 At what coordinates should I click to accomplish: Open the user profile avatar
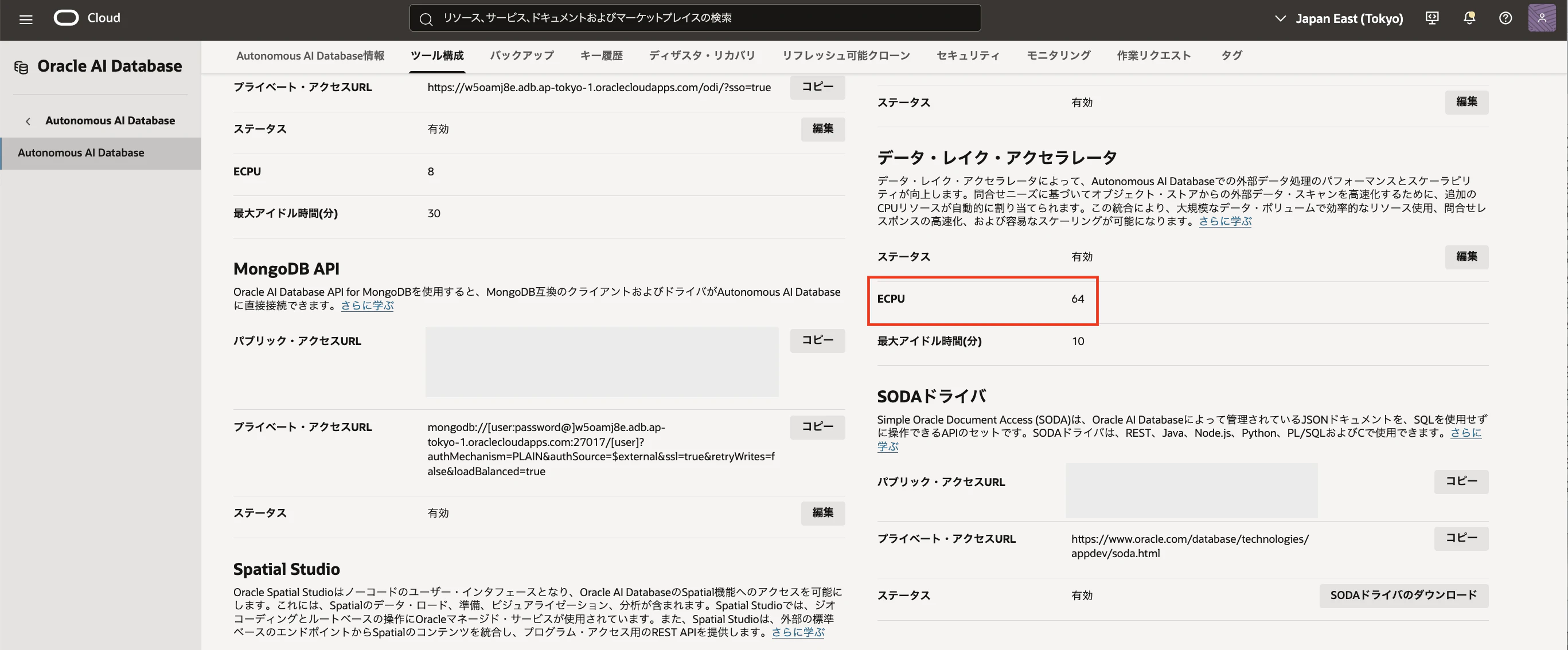[1541, 18]
